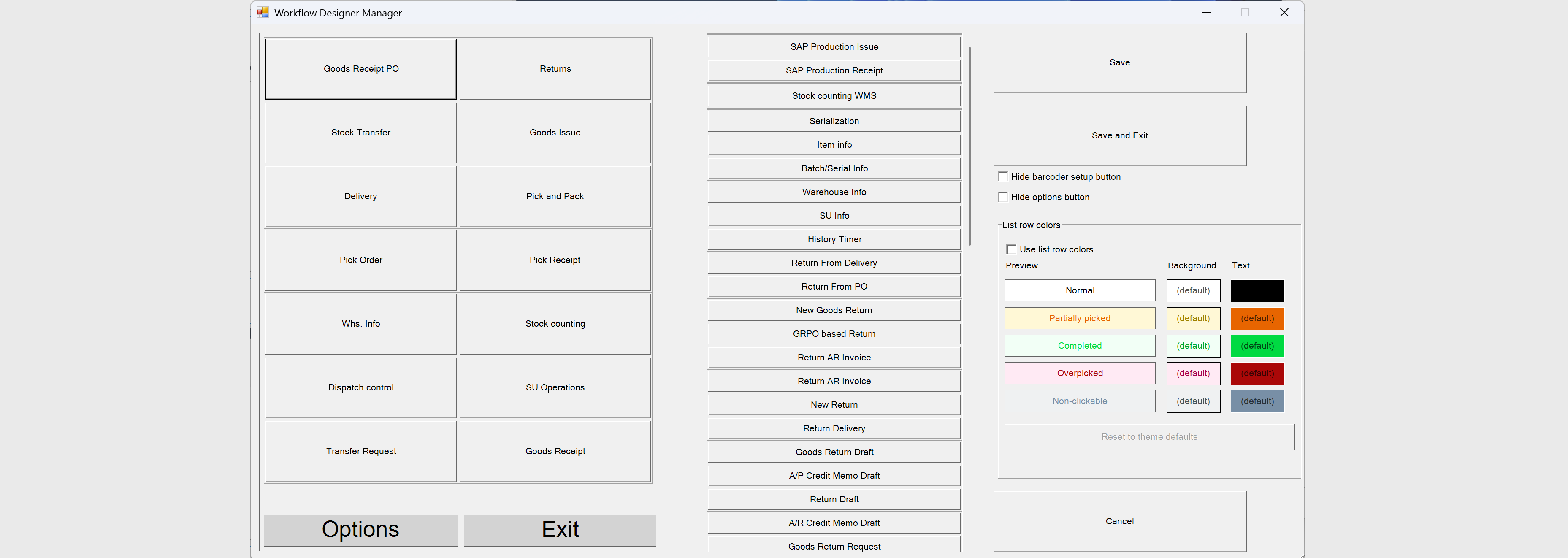Select the Returns tile
This screenshot has width=1568, height=558.
click(x=555, y=69)
